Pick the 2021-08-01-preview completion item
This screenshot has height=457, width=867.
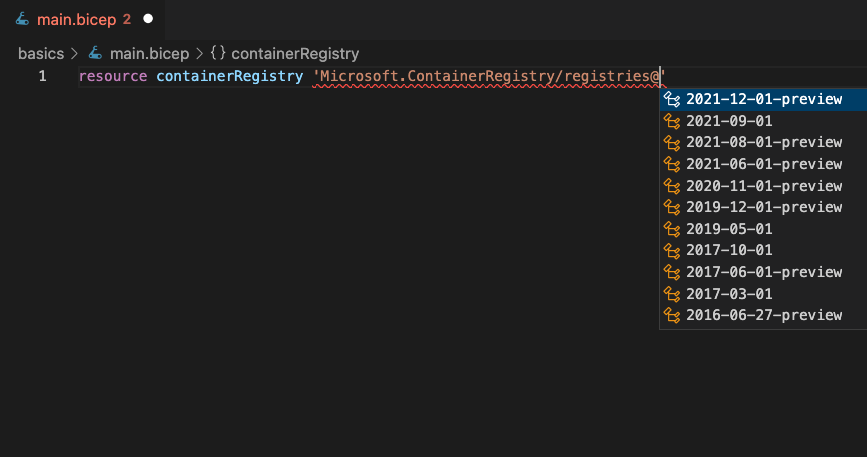point(764,142)
